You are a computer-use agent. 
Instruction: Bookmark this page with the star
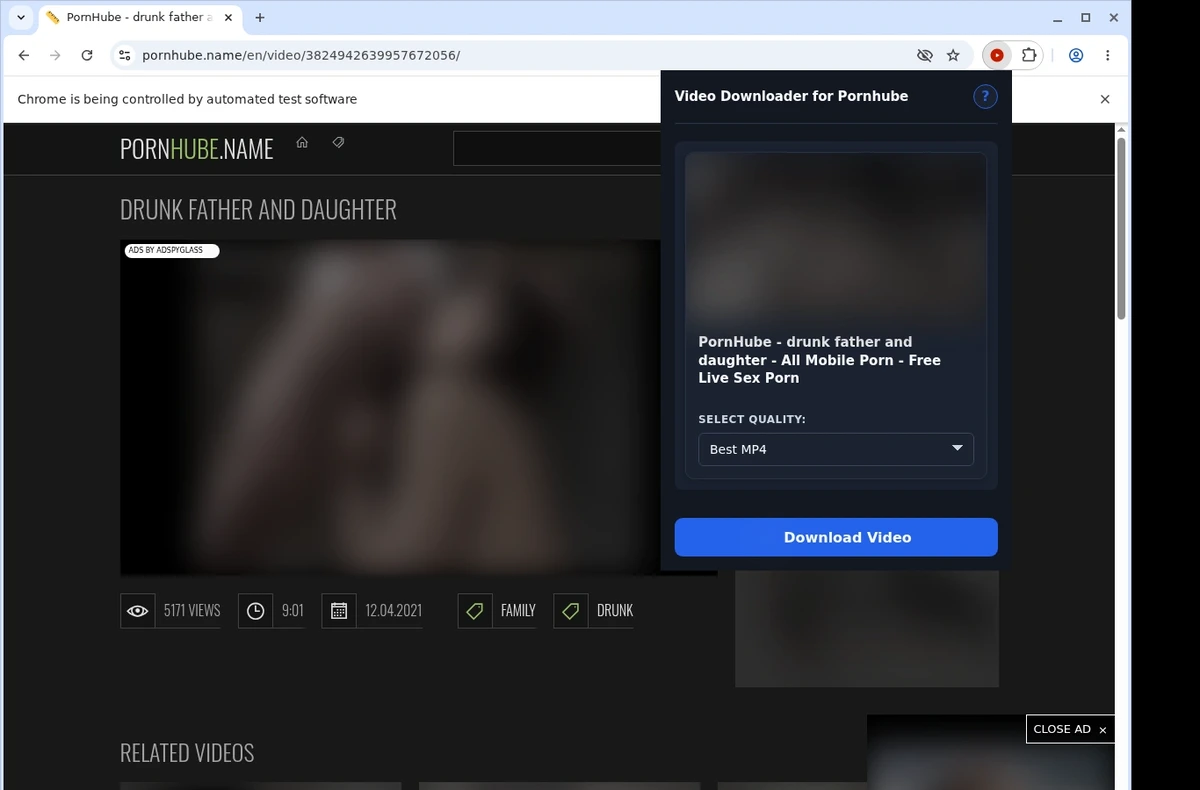(x=953, y=56)
